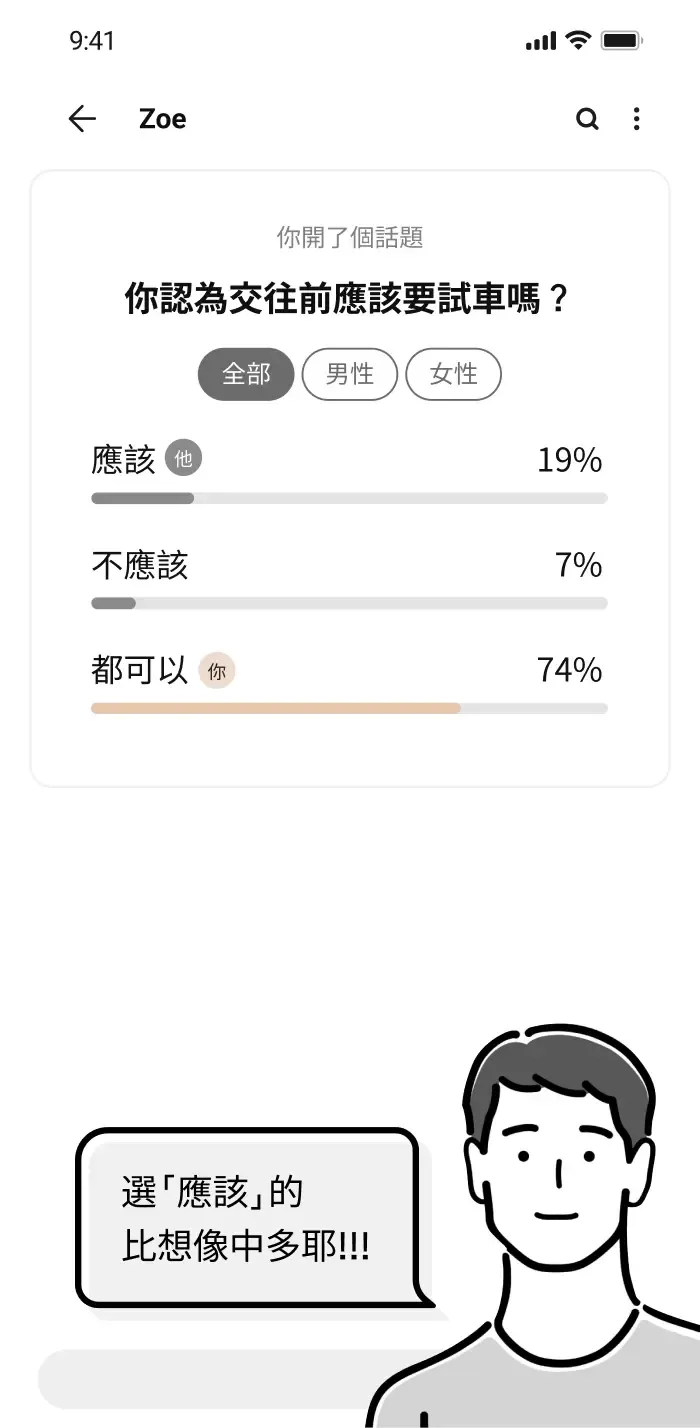This screenshot has width=700, height=1428.
Task: Tap the Wi-Fi icon in the status bar
Action: point(576,40)
